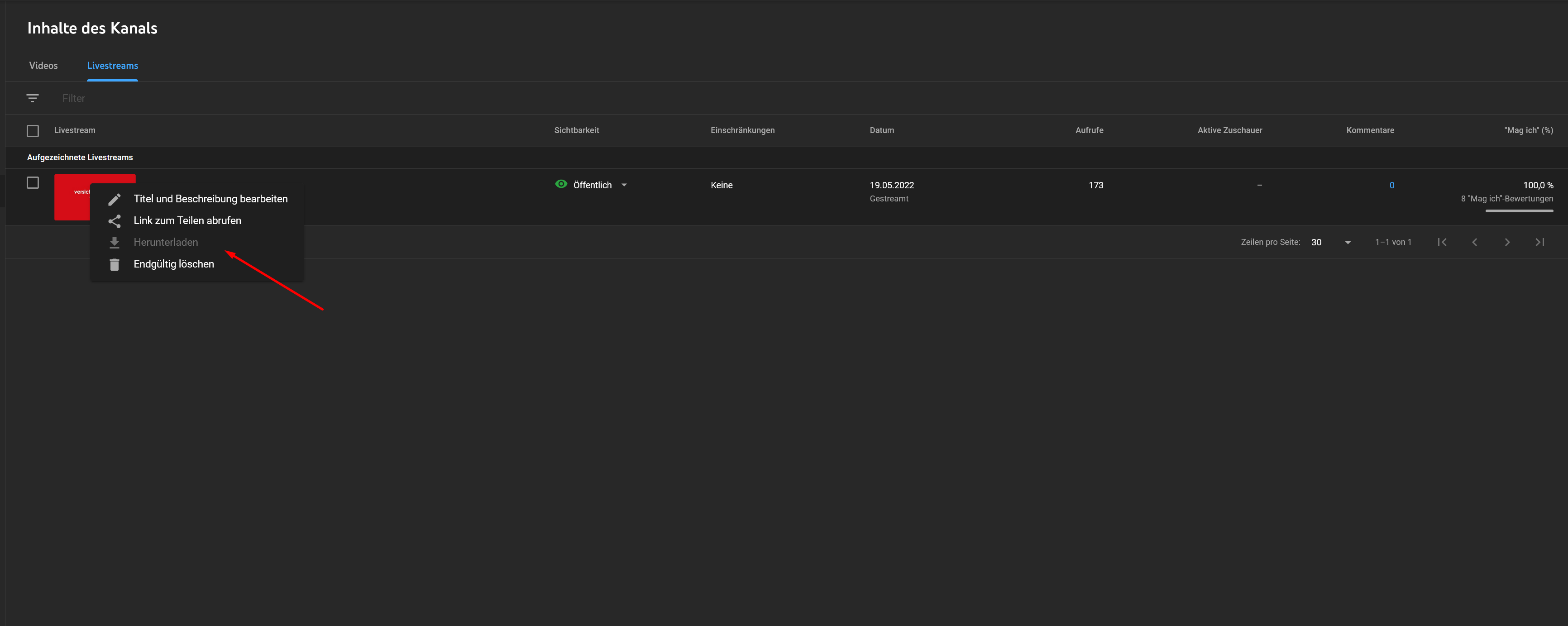Go to first page arrow
1568x626 pixels.
pyautogui.click(x=1441, y=242)
